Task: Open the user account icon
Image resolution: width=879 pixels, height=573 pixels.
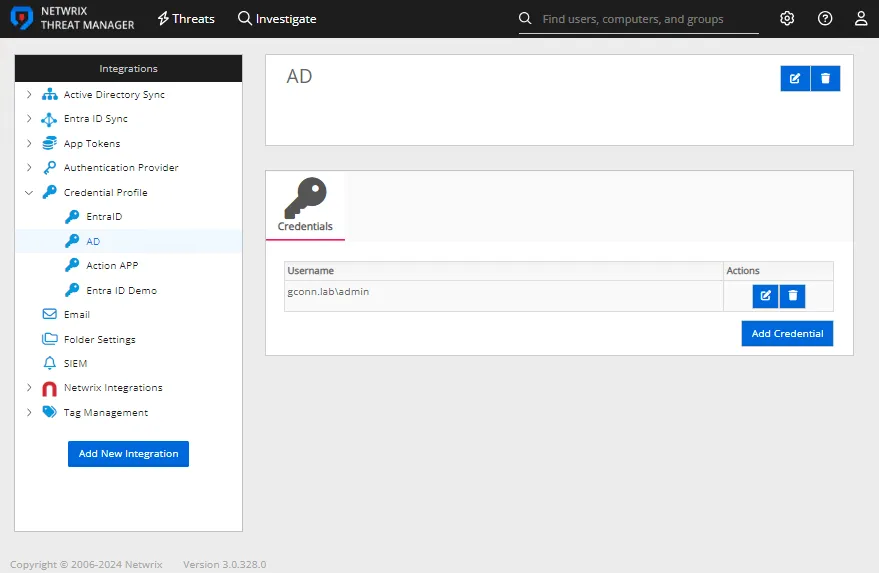Action: click(x=861, y=19)
